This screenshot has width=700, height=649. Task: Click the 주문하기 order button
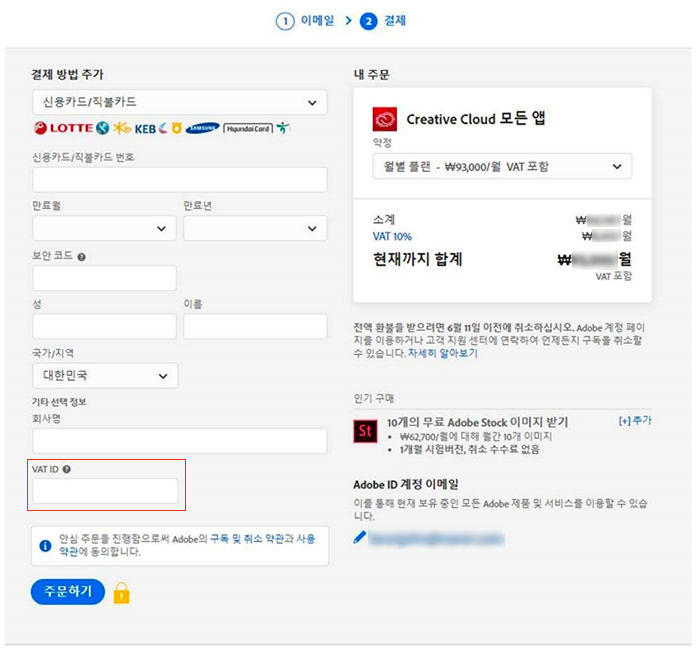coord(68,592)
